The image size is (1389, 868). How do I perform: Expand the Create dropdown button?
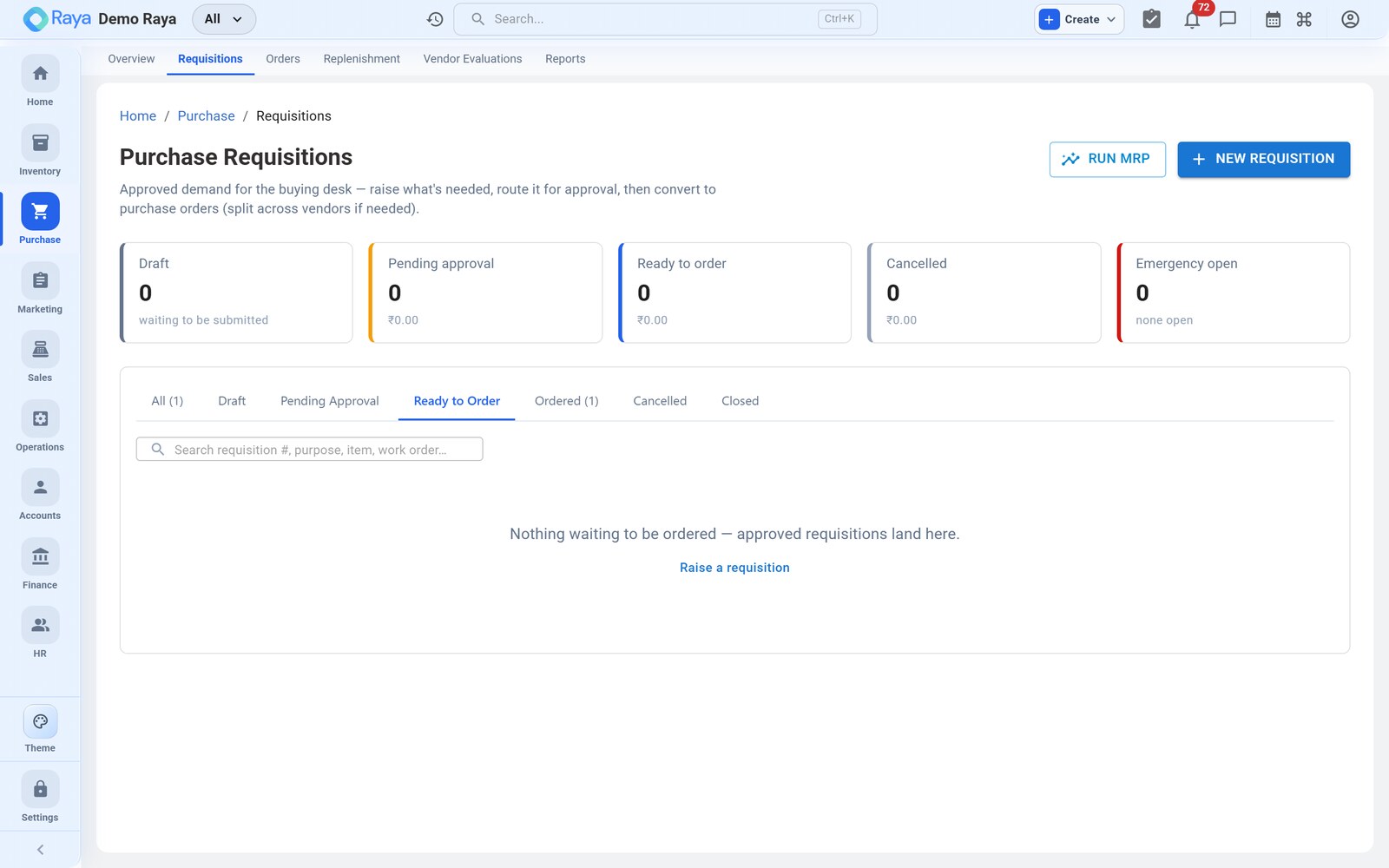(1079, 19)
